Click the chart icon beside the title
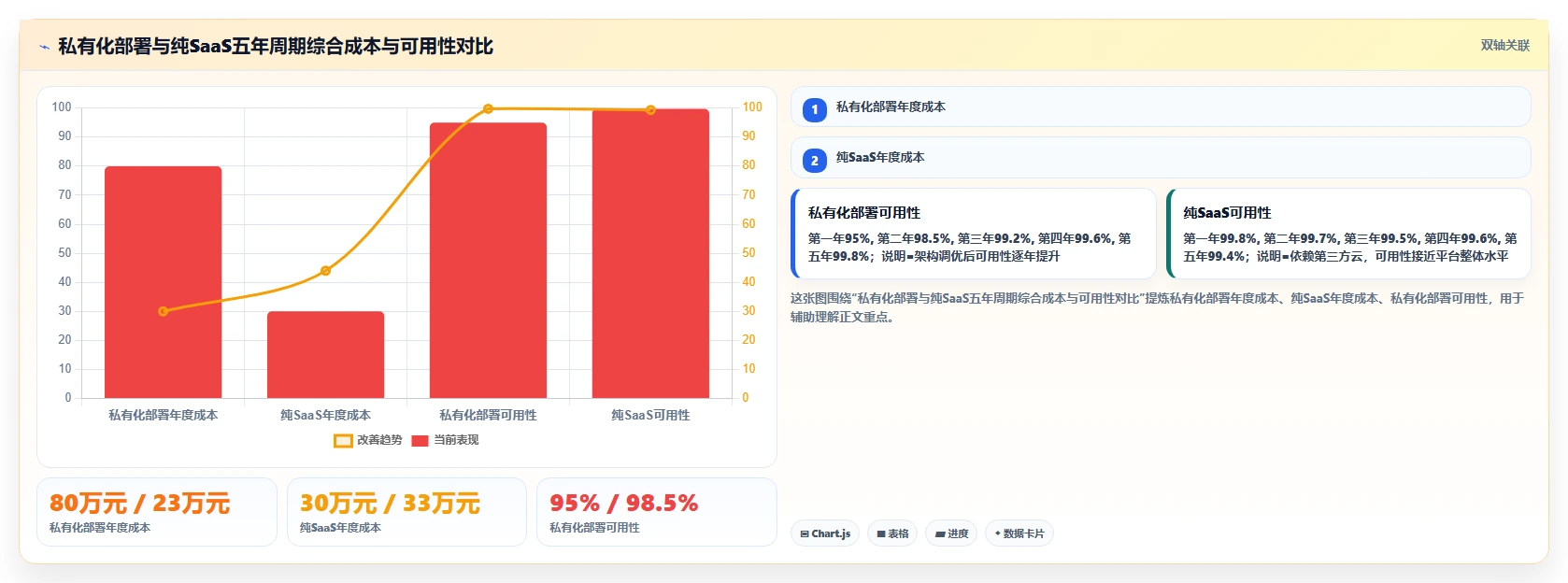 point(44,47)
